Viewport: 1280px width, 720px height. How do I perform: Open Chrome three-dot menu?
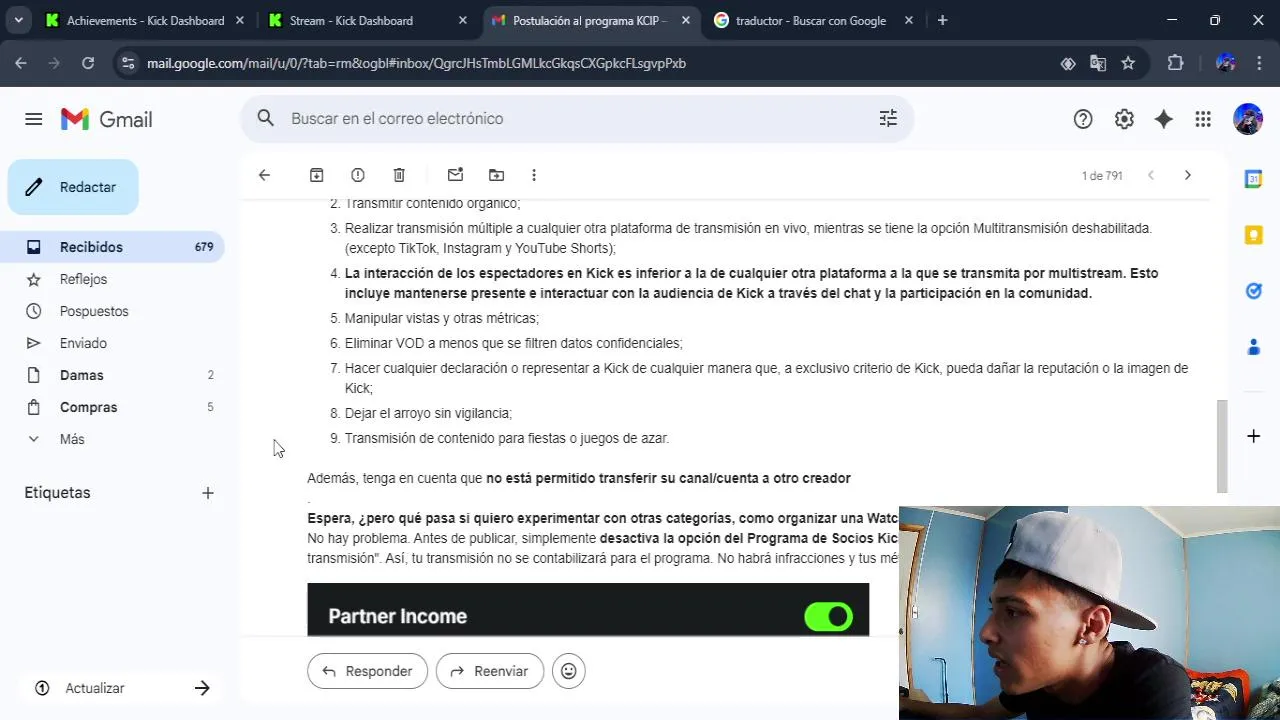1258,63
